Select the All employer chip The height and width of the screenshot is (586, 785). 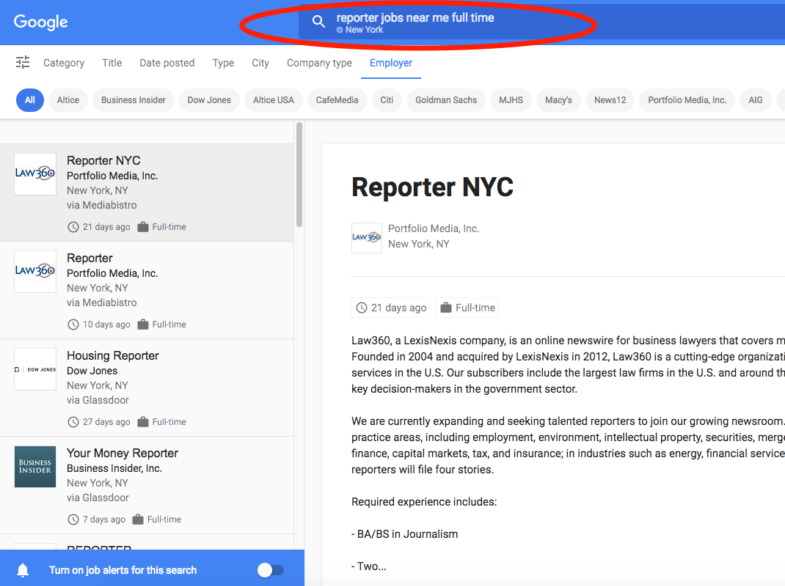pyautogui.click(x=30, y=100)
